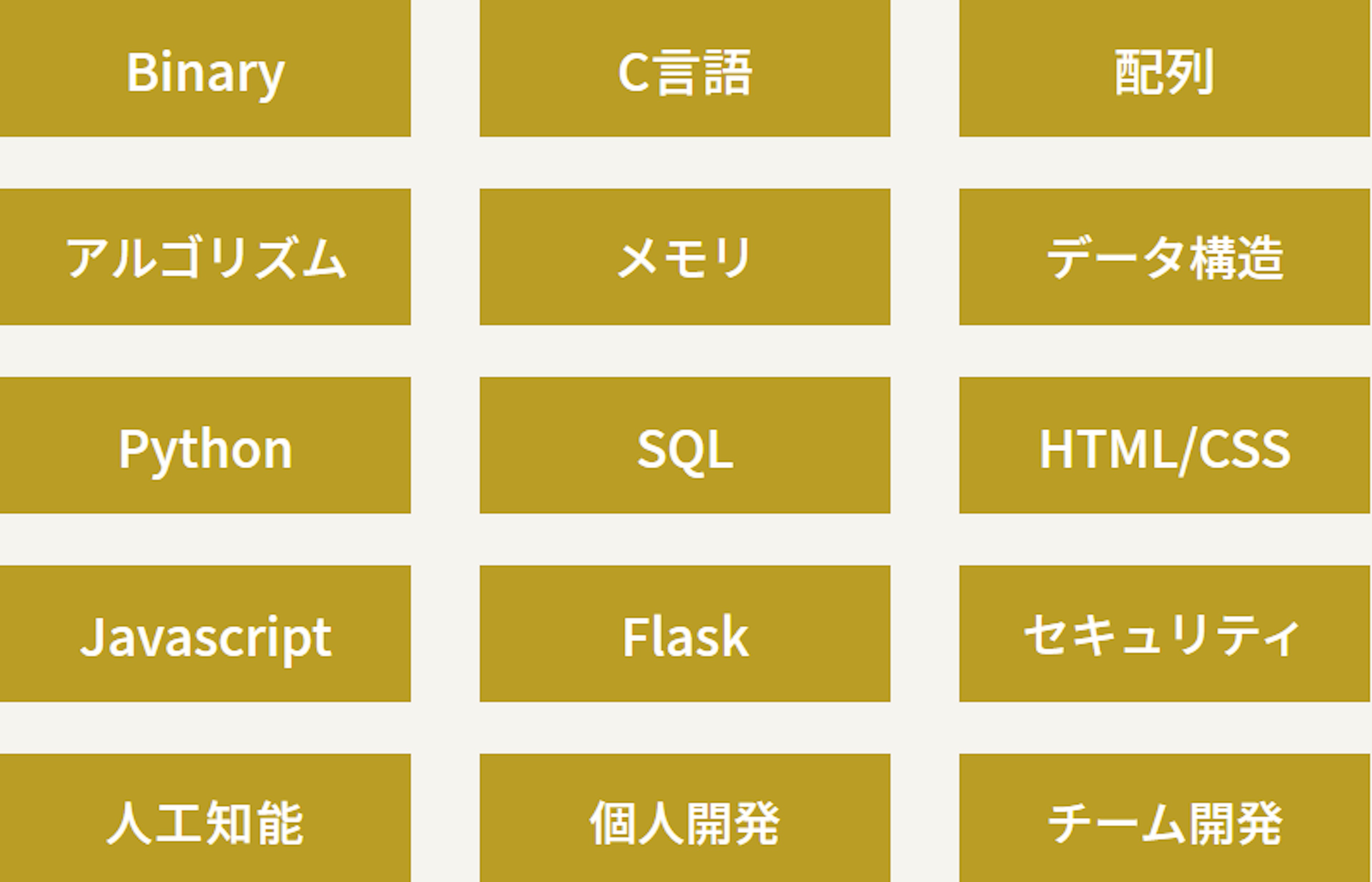Click the Binary tag button

[x=205, y=68]
